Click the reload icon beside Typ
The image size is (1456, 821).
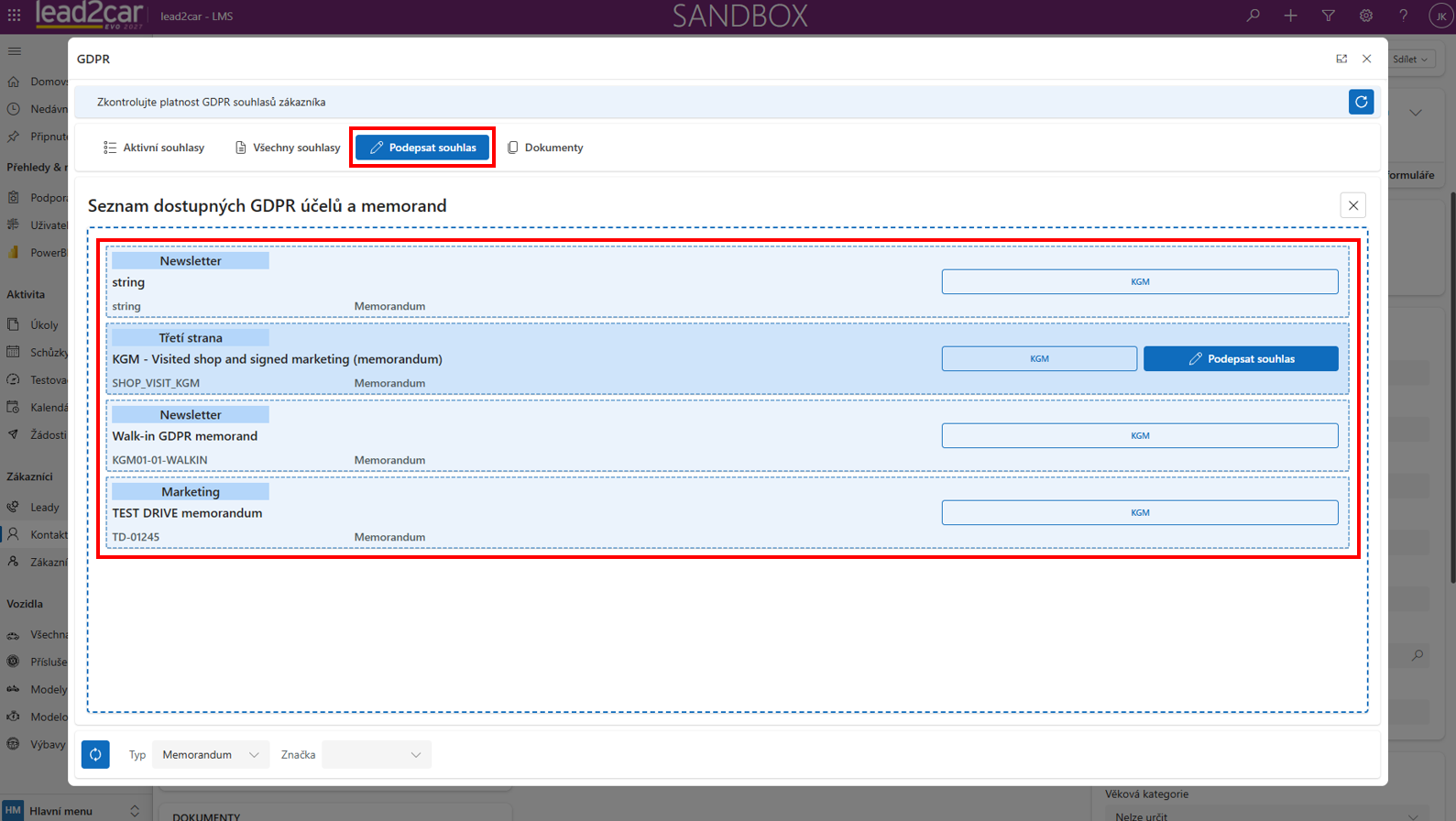point(95,754)
